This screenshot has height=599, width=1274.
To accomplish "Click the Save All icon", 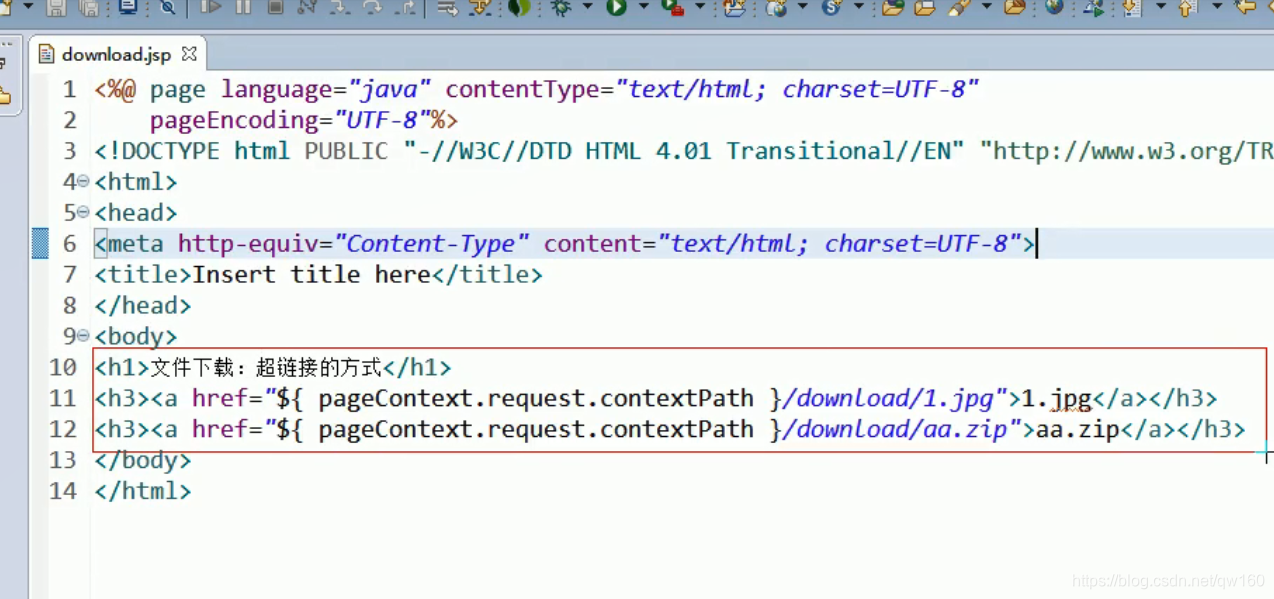I will (88, 7).
